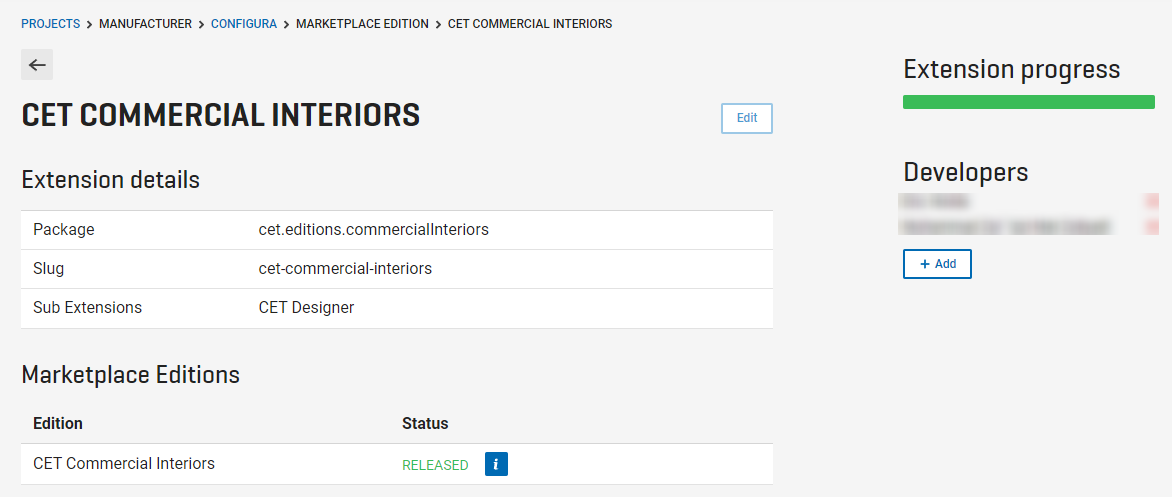The image size is (1172, 497).
Task: Click the RELEASED status label
Action: coord(435,465)
